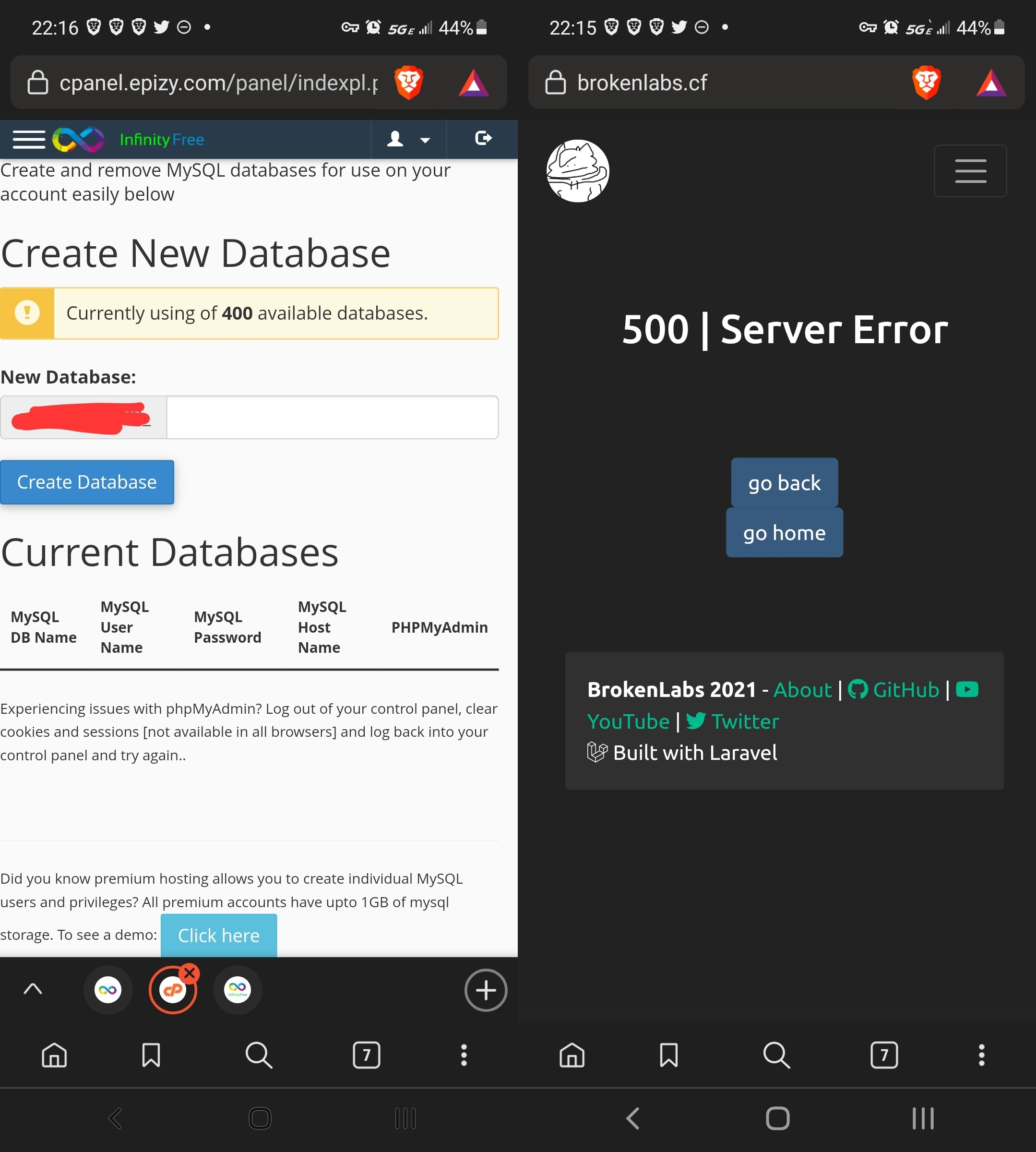The height and width of the screenshot is (1152, 1036).
Task: Close the cPanel tab with red X
Action: tap(190, 973)
